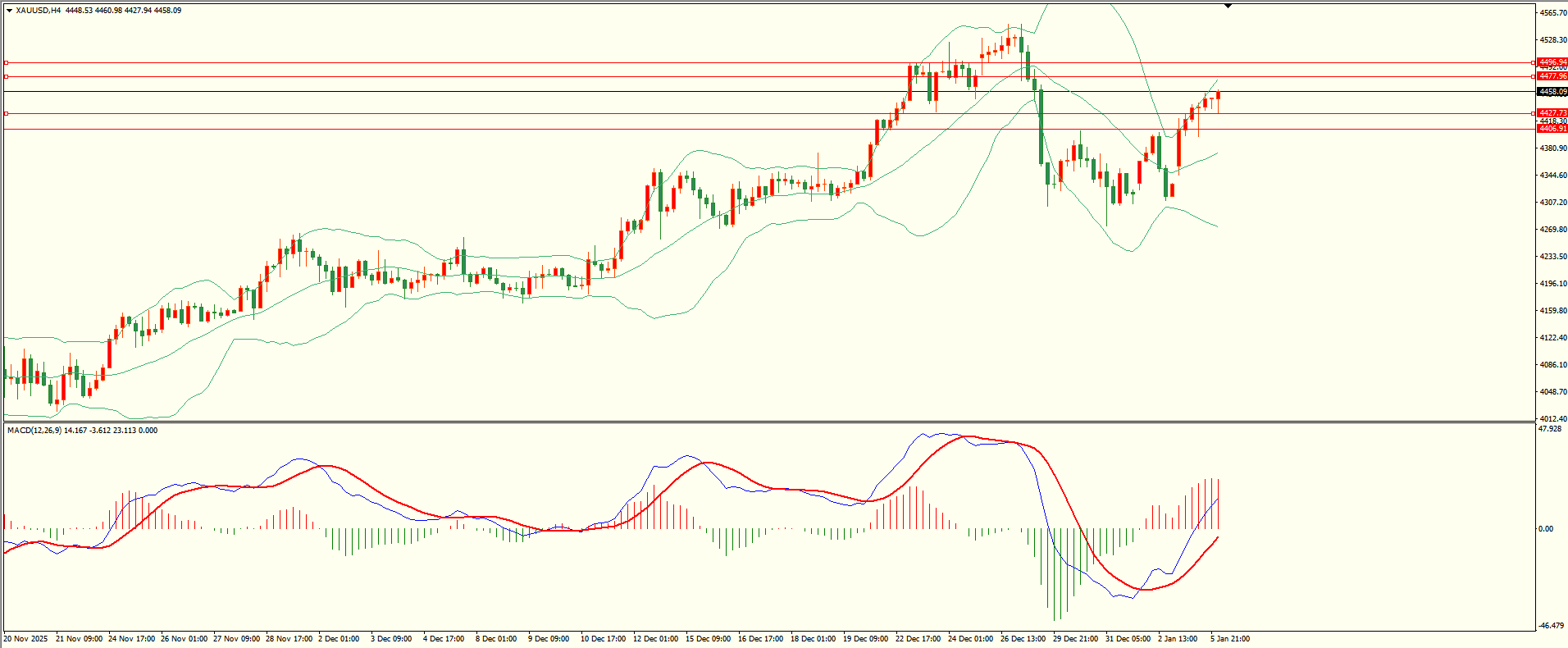
Task: Click the red 4496.94 price tag
Action: coord(1552,62)
